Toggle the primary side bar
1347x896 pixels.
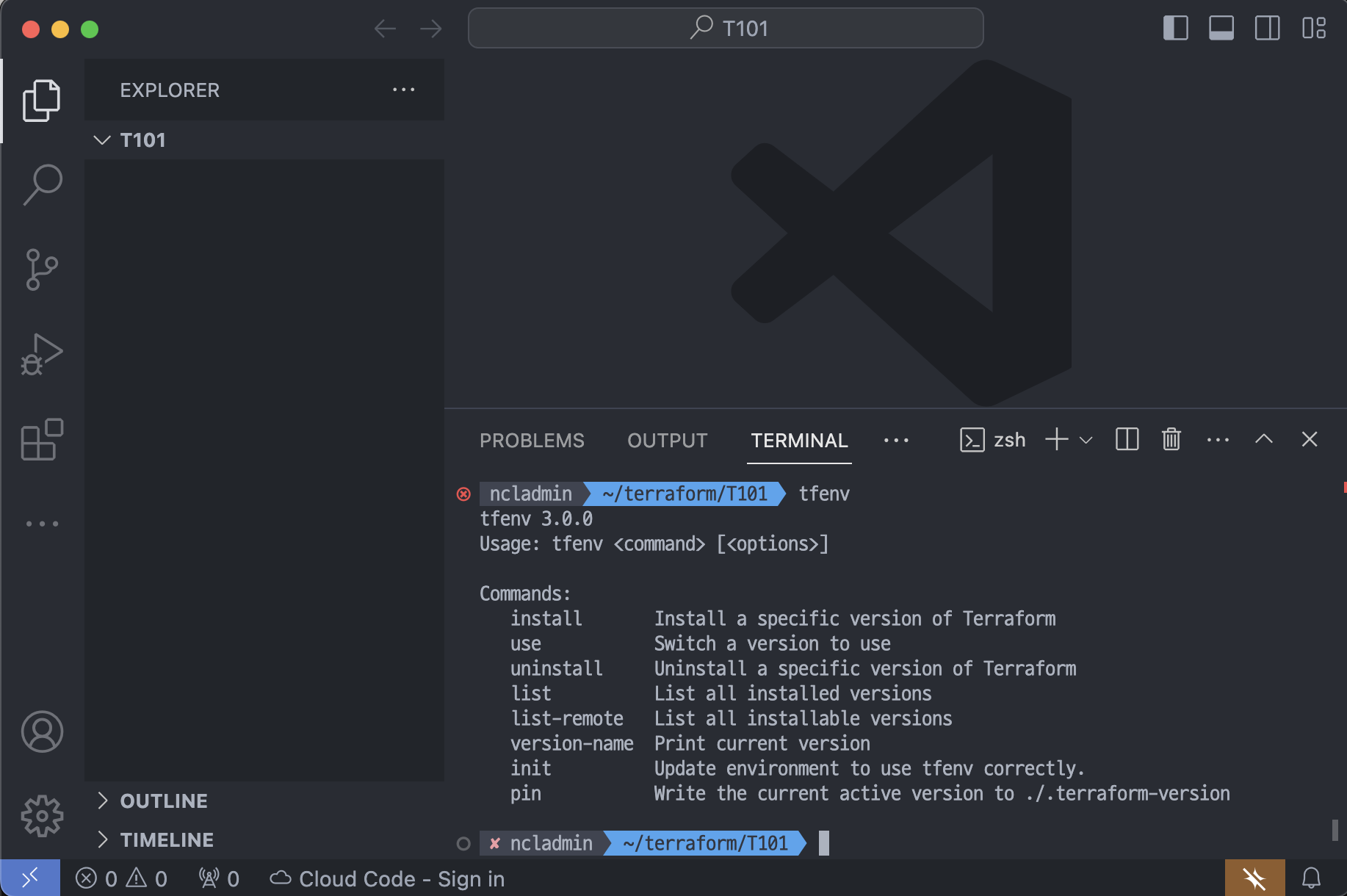tap(1175, 28)
